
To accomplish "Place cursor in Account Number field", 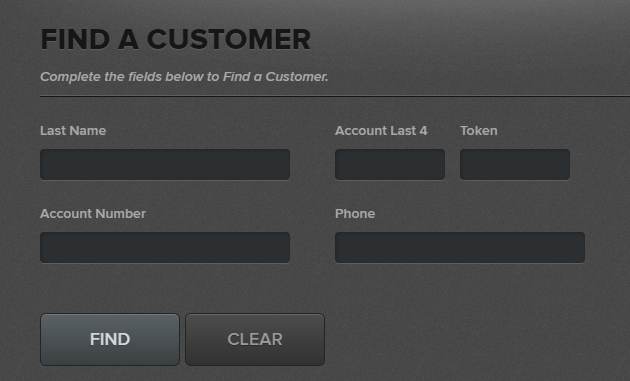I will click(165, 248).
